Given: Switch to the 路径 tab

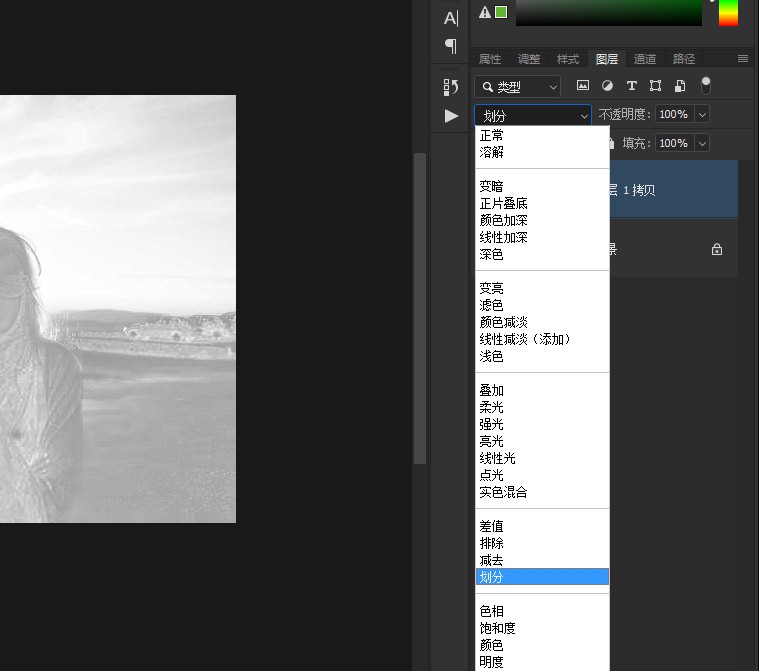Looking at the screenshot, I should [684, 59].
